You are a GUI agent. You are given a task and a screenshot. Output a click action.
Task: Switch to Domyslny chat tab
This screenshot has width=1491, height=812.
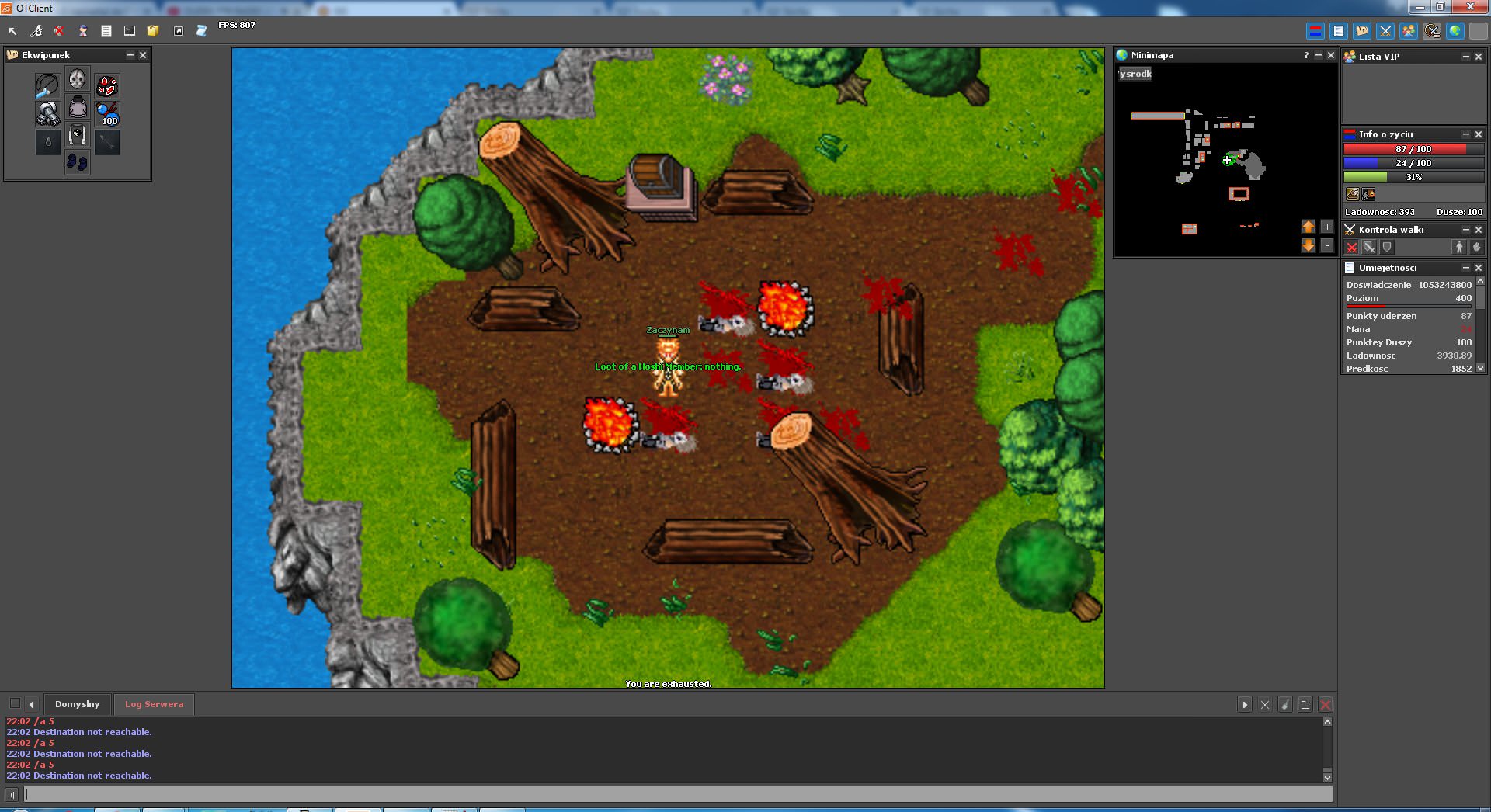click(x=78, y=704)
